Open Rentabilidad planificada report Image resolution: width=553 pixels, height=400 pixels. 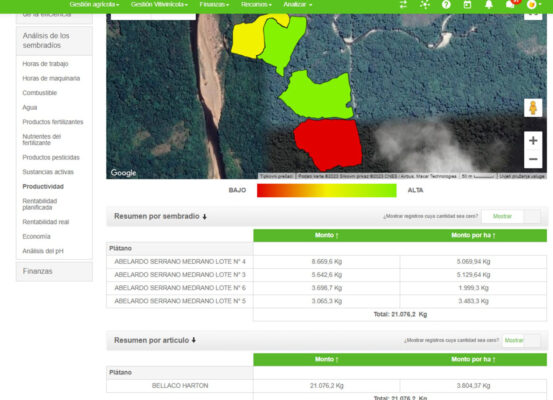coord(40,204)
